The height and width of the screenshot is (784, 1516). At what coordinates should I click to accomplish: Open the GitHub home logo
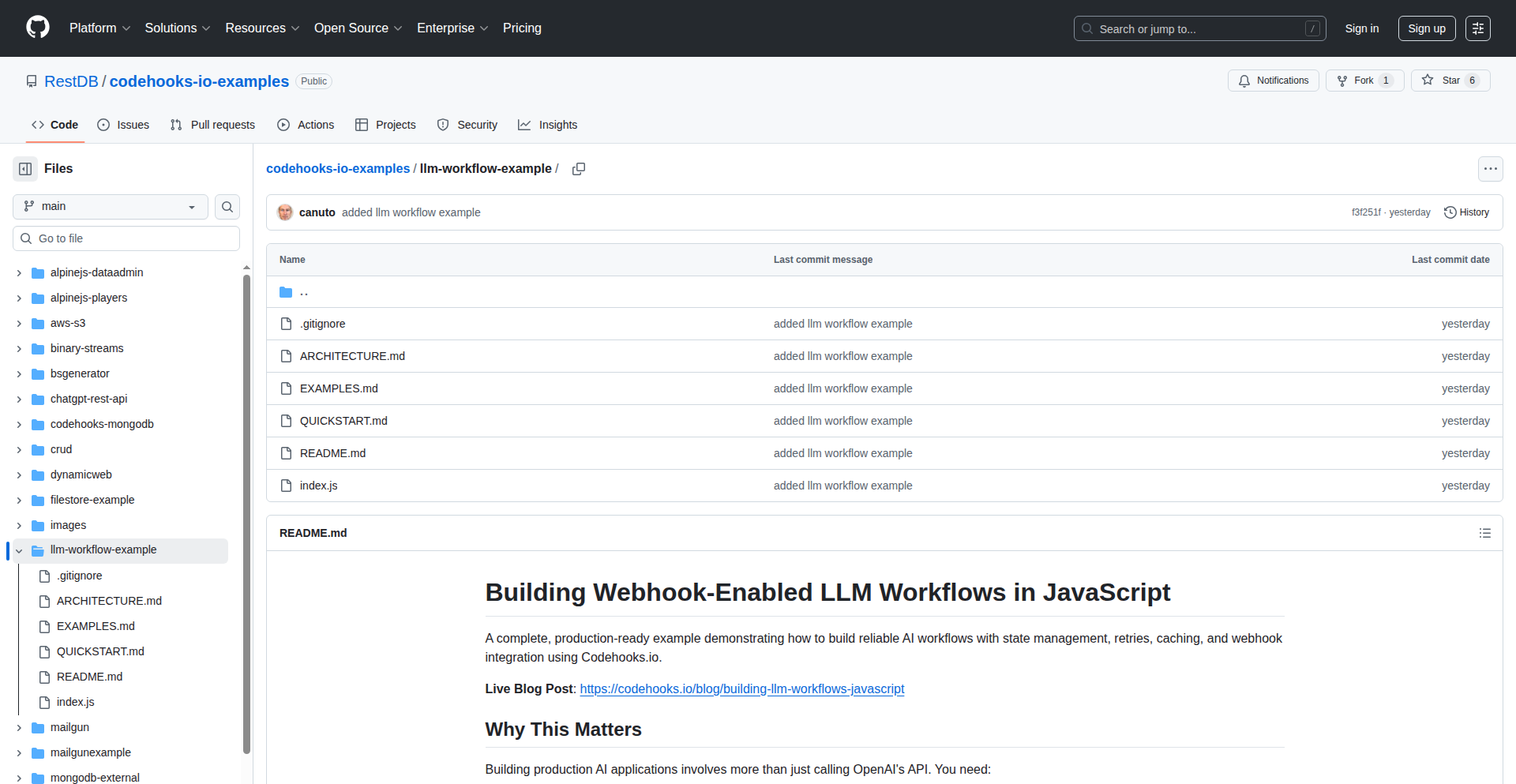pyautogui.click(x=36, y=28)
